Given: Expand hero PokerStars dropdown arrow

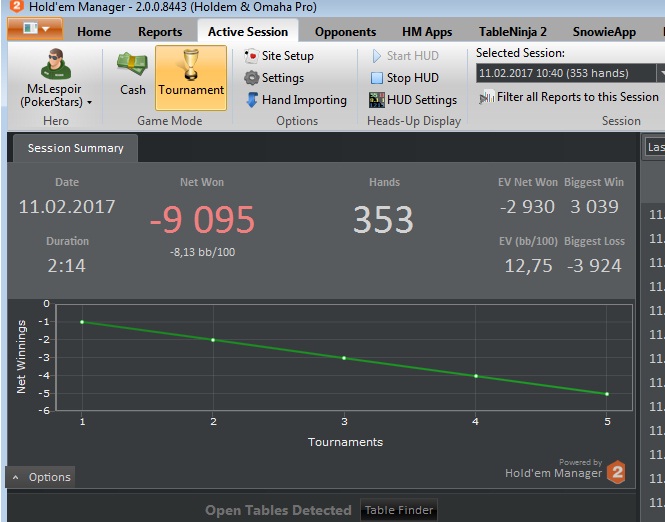Looking at the screenshot, I should coord(89,103).
